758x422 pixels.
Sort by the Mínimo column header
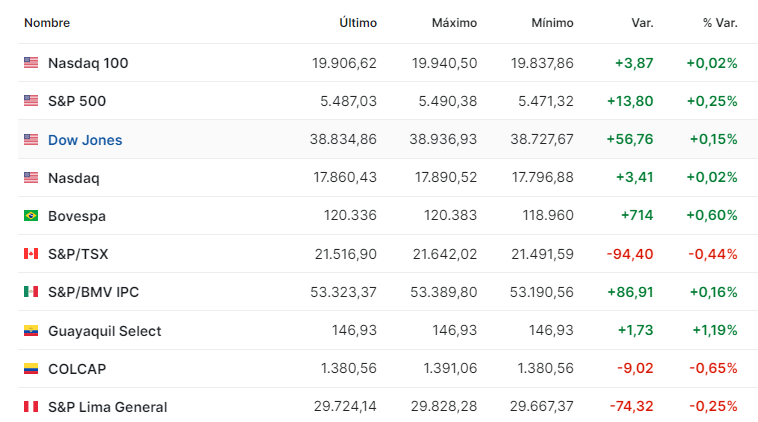click(x=552, y=23)
